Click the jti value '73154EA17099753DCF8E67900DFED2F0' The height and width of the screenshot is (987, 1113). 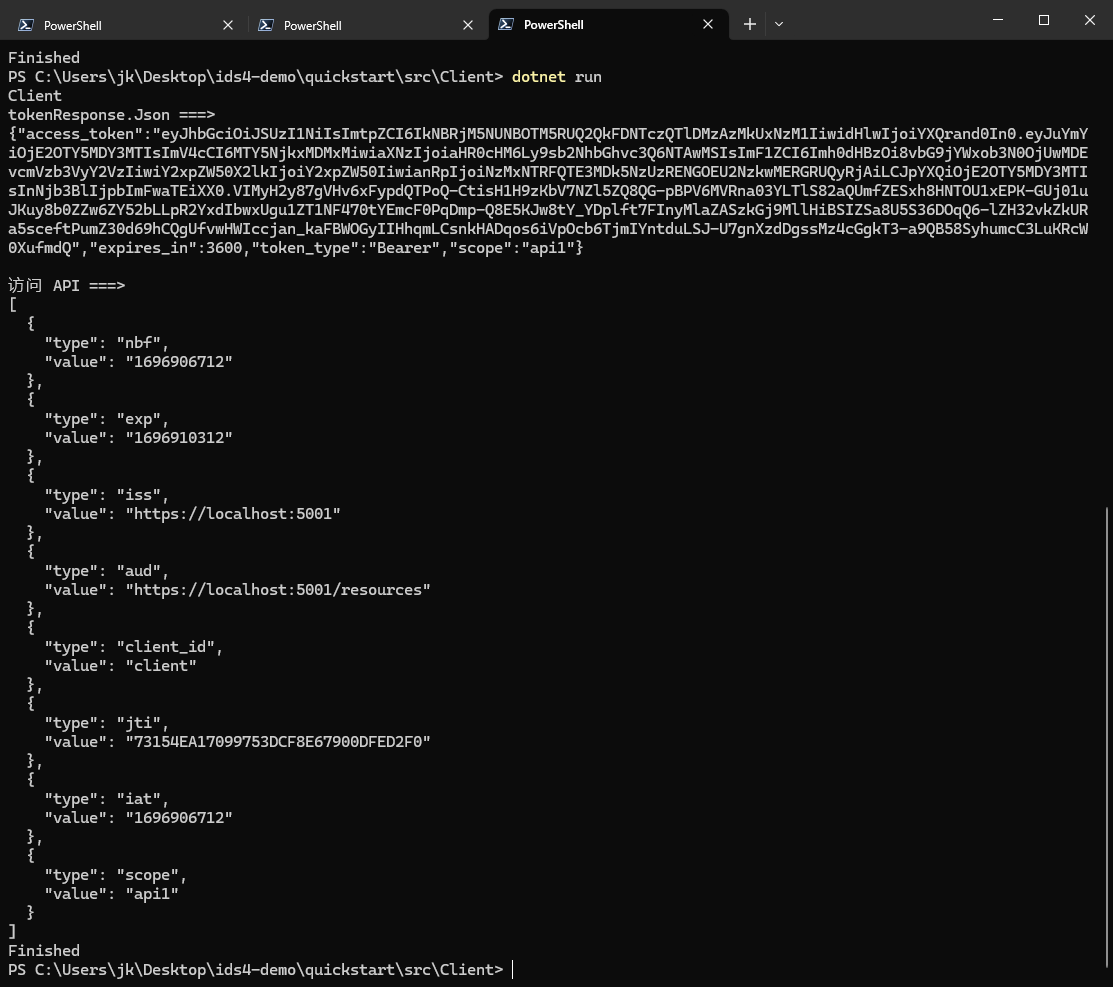tap(278, 742)
